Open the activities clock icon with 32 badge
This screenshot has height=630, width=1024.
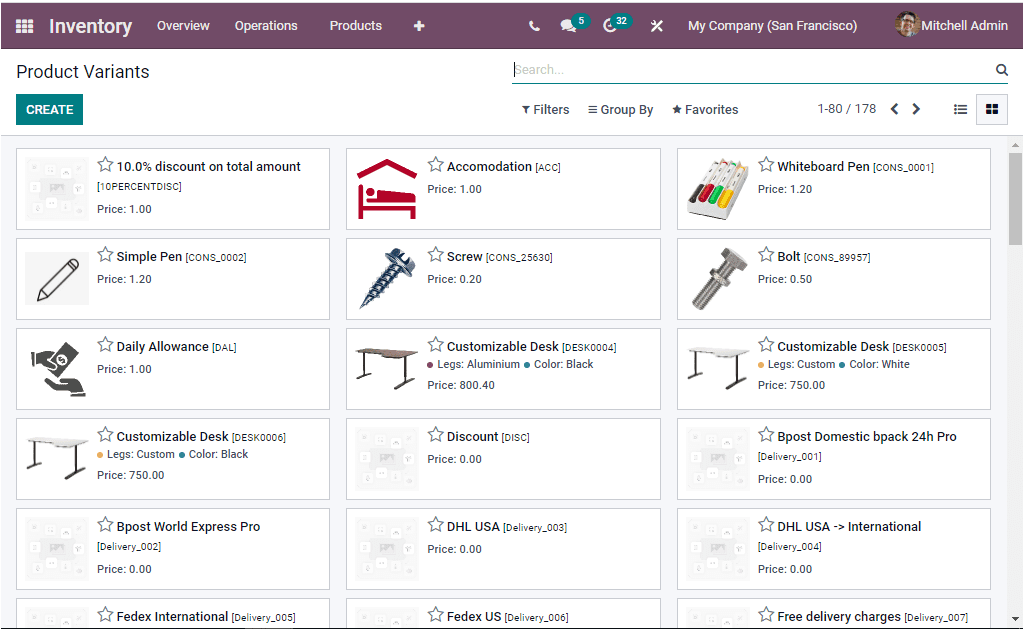click(612, 25)
